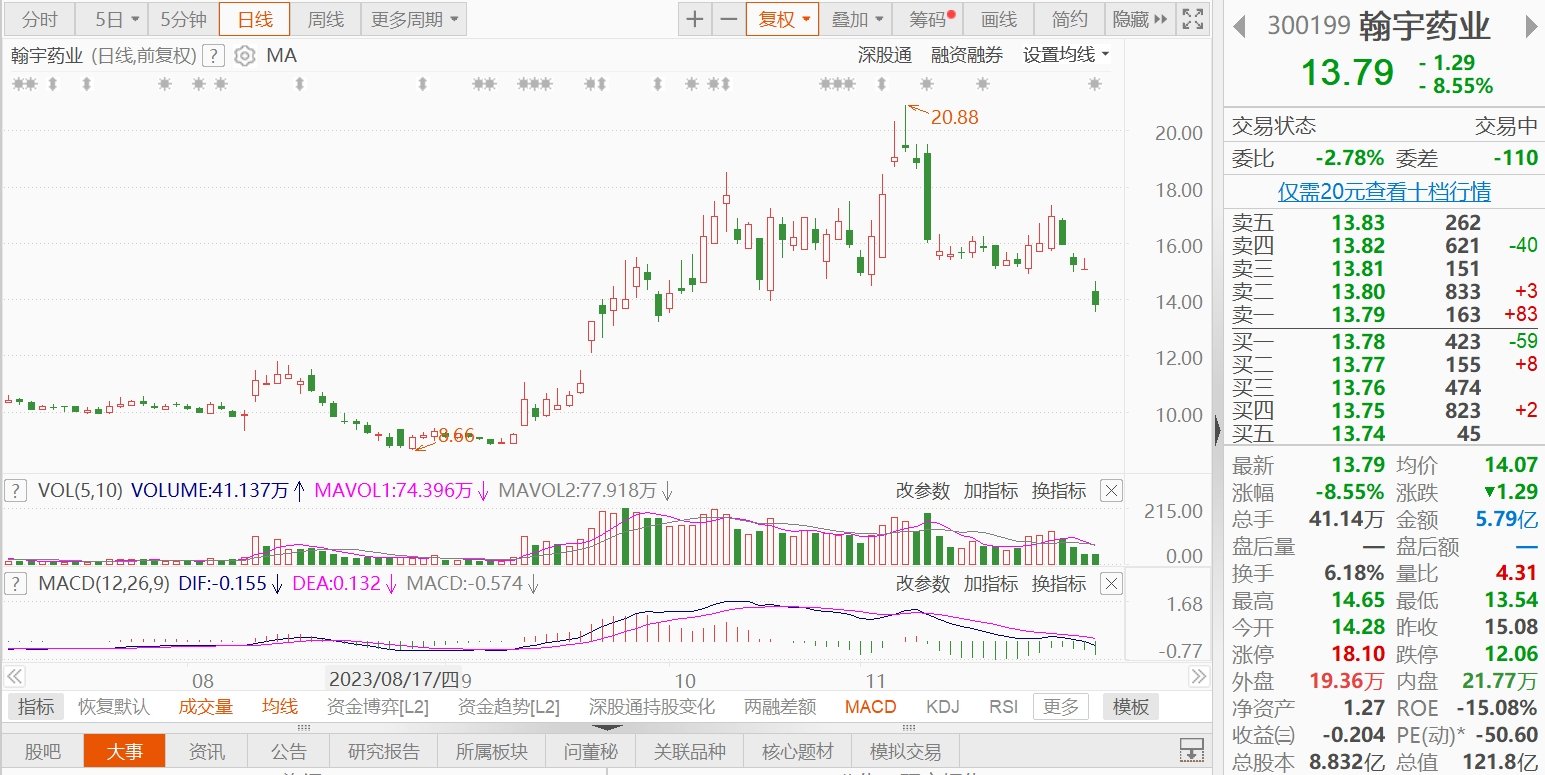This screenshot has width=1545, height=775.
Task: Click the zoom out minus icon
Action: [x=729, y=19]
